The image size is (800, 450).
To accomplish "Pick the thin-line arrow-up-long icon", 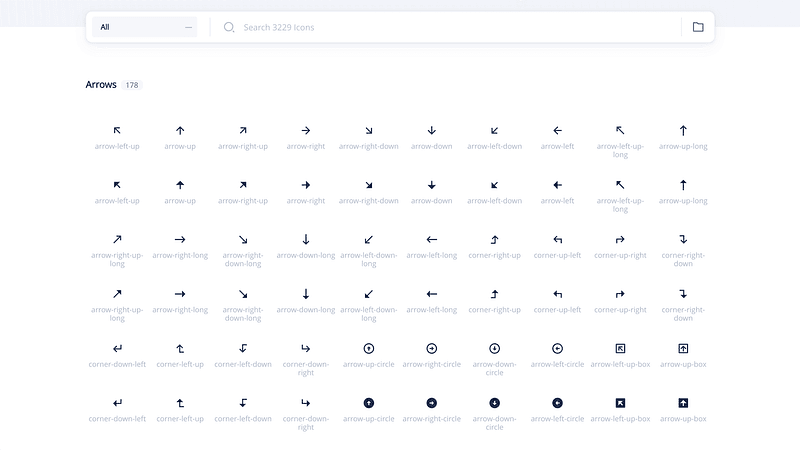I will (x=683, y=131).
